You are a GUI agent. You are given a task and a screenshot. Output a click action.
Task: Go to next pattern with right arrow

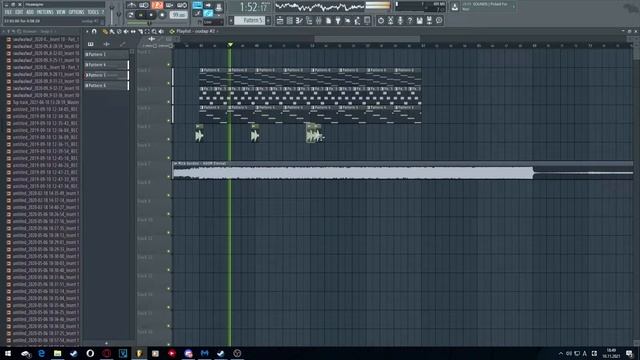click(x=268, y=20)
